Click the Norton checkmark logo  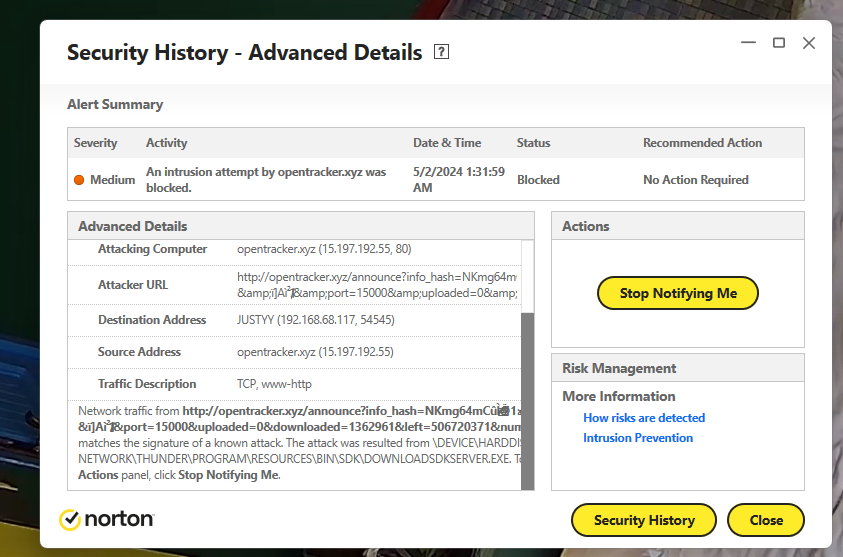coord(69,520)
